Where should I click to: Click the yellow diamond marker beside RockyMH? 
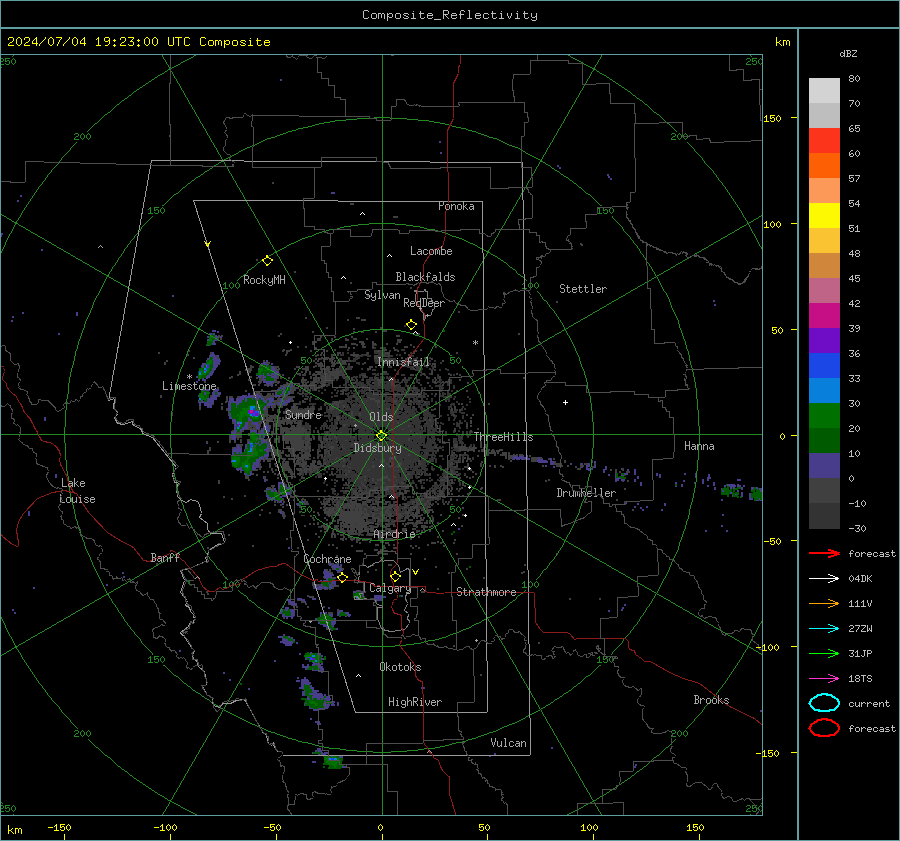[267, 261]
